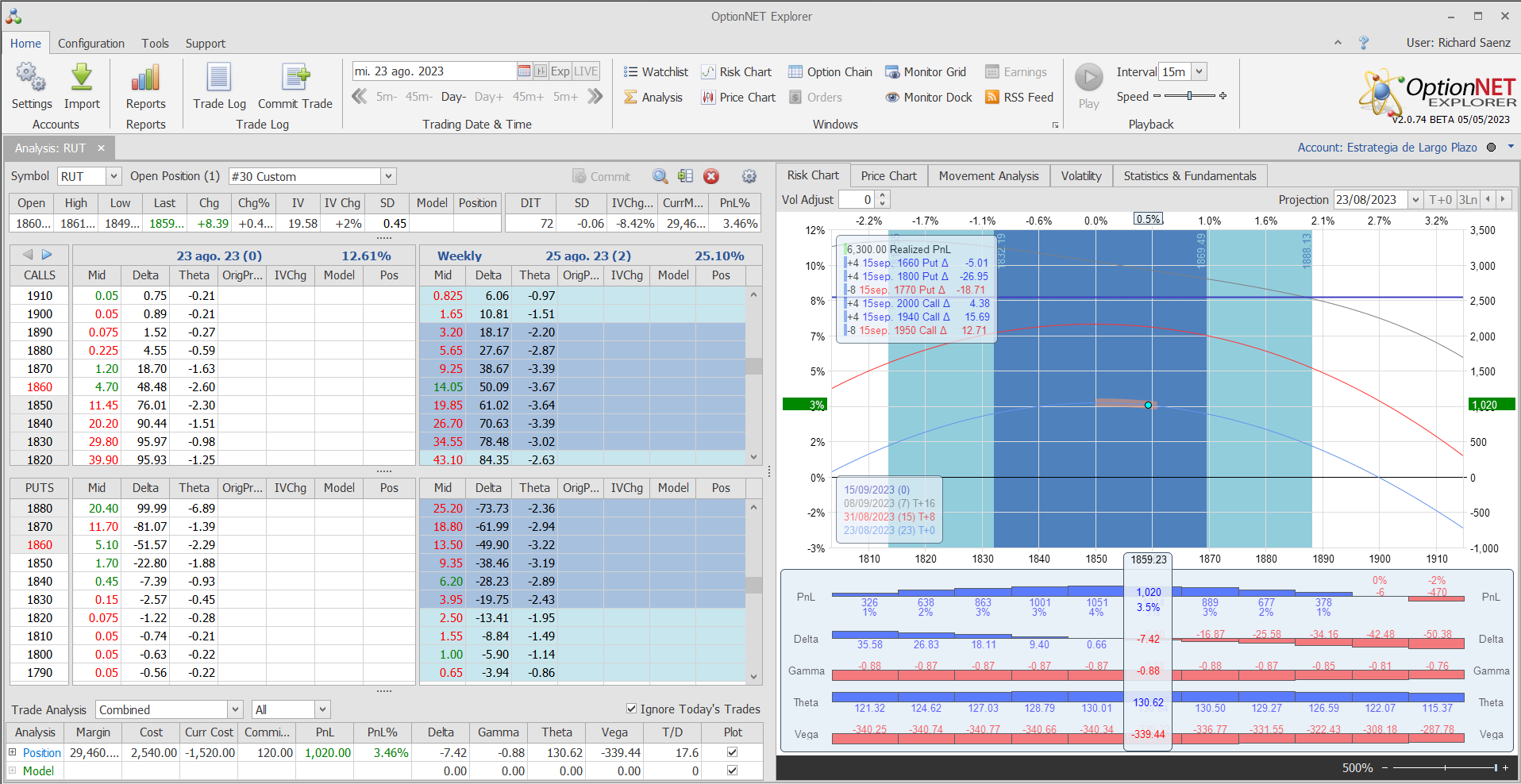Jump back with the double left chevron
1521x784 pixels.
(x=360, y=97)
